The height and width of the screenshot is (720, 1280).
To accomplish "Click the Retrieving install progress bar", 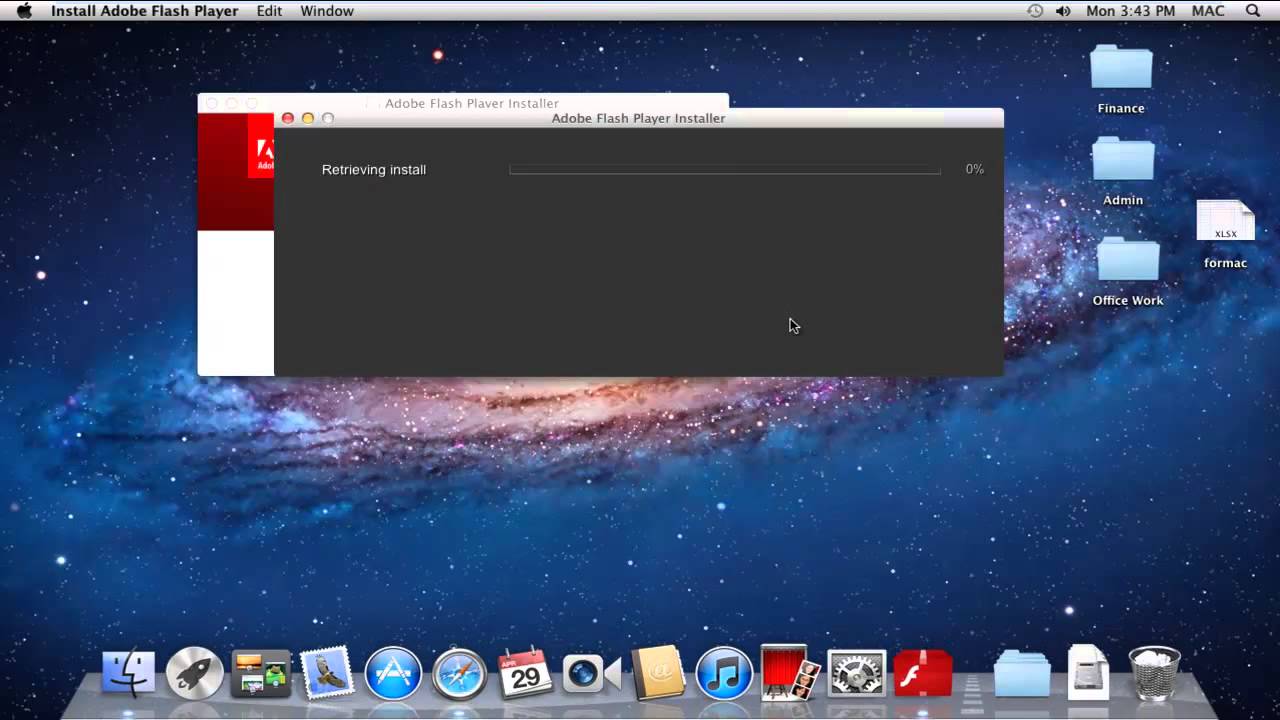I will tap(725, 170).
